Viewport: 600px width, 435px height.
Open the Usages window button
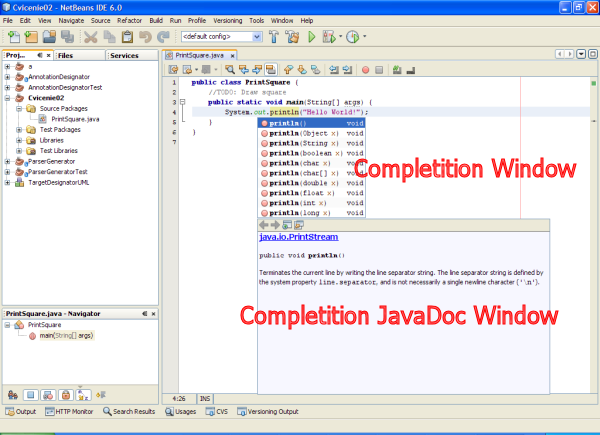[181, 412]
